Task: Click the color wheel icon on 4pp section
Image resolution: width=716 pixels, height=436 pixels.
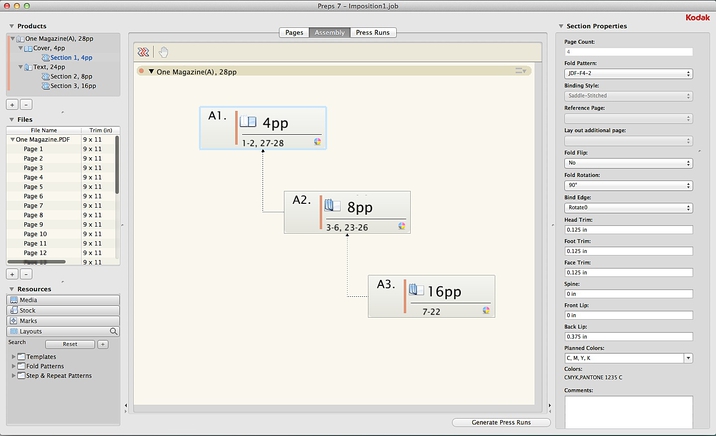Action: point(317,142)
